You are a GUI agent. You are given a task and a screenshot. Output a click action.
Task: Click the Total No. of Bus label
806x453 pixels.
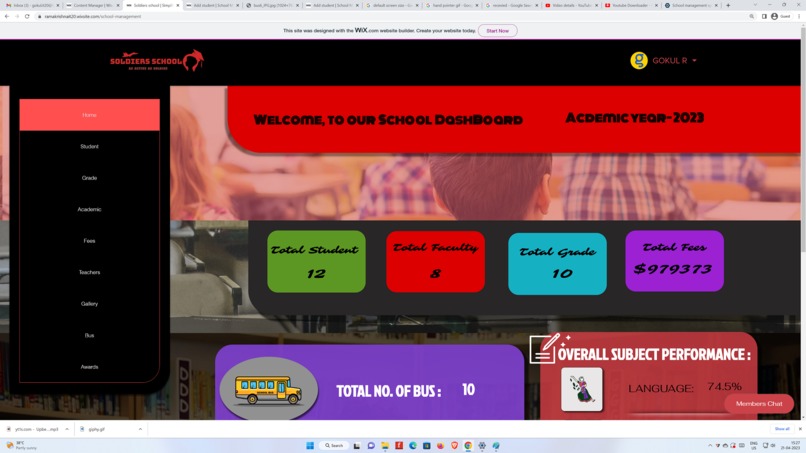pos(389,391)
